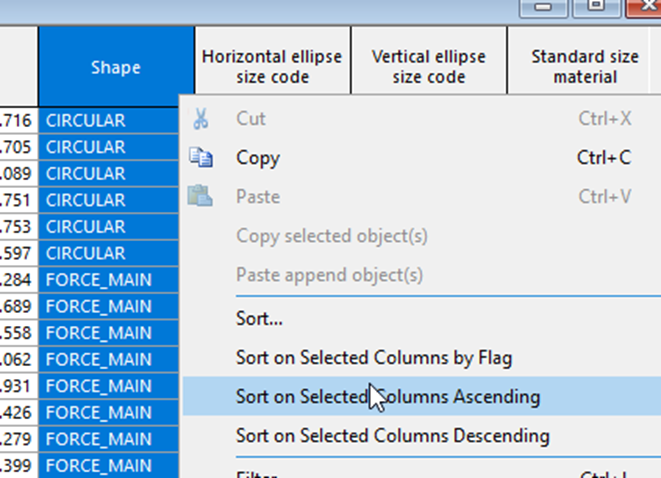
Task: Click the .062 value cell
Action: tap(19, 360)
